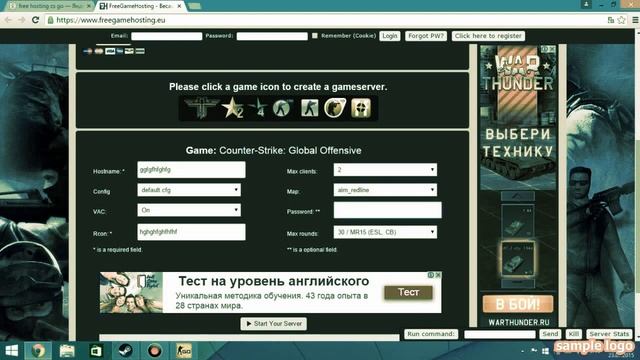
Task: Open Steam from the taskbar
Action: tap(125, 351)
